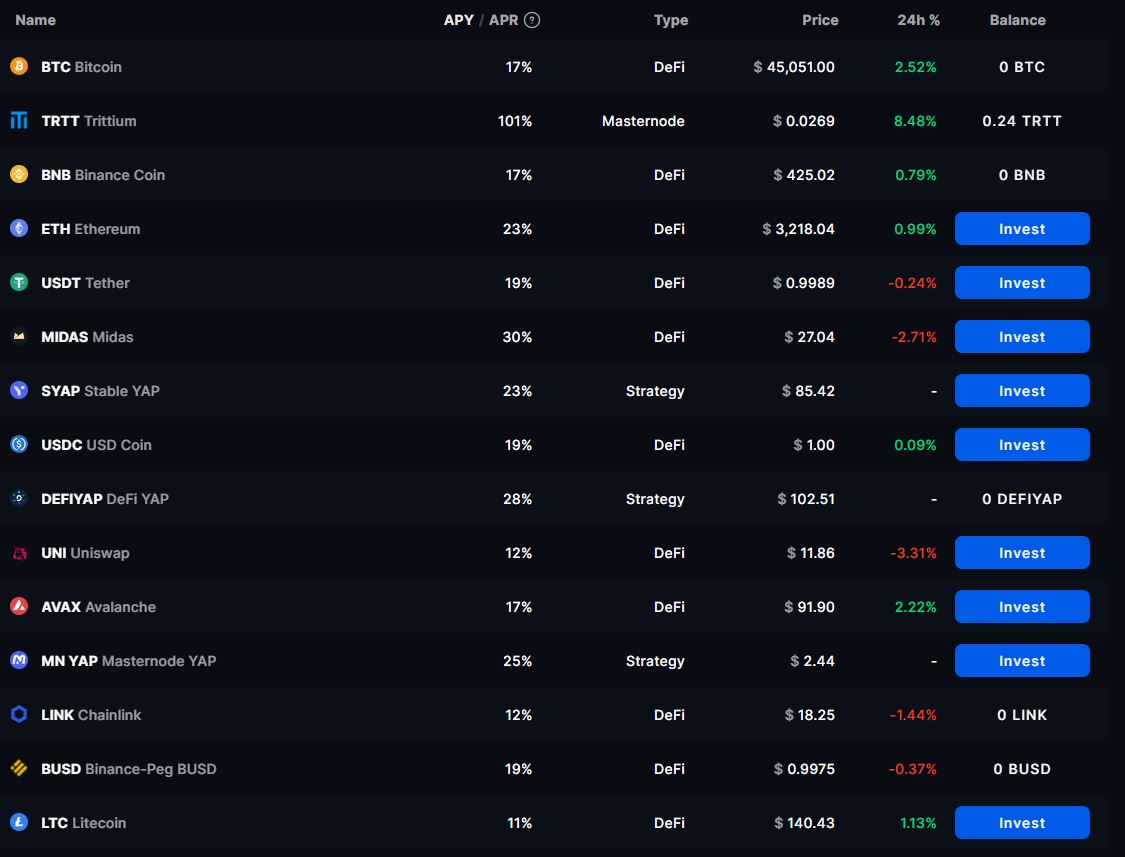The image size is (1125, 857).
Task: Select the Uniswap unicorn icon
Action: [x=19, y=553]
